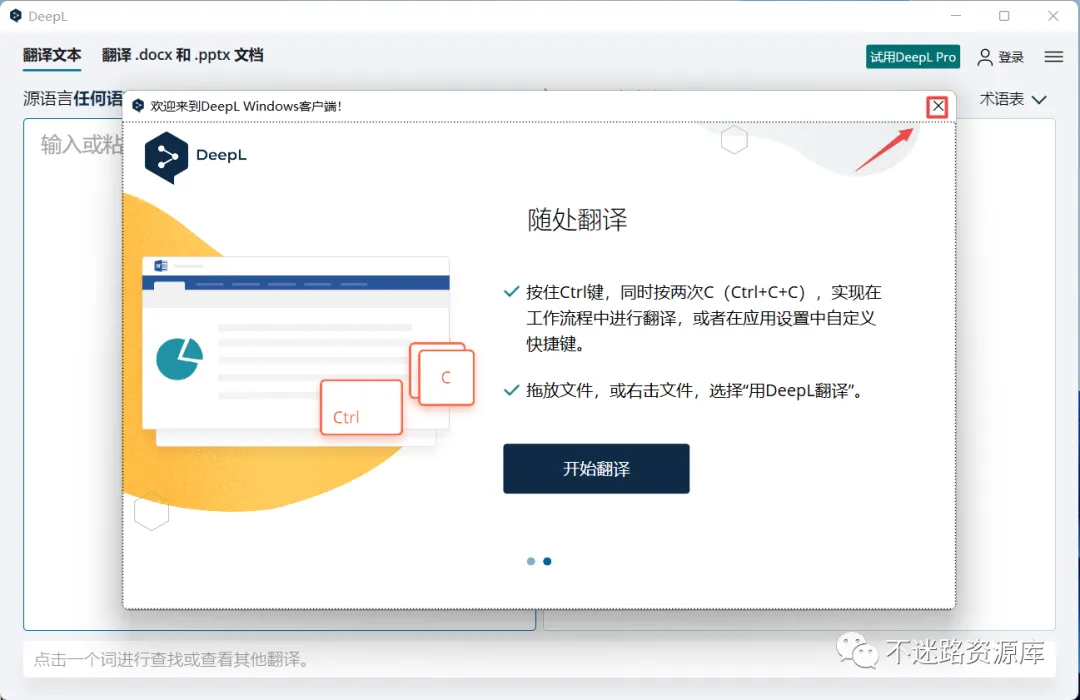Image resolution: width=1080 pixels, height=700 pixels.
Task: Click the 试用DeepL Pro button
Action: pyautogui.click(x=913, y=57)
